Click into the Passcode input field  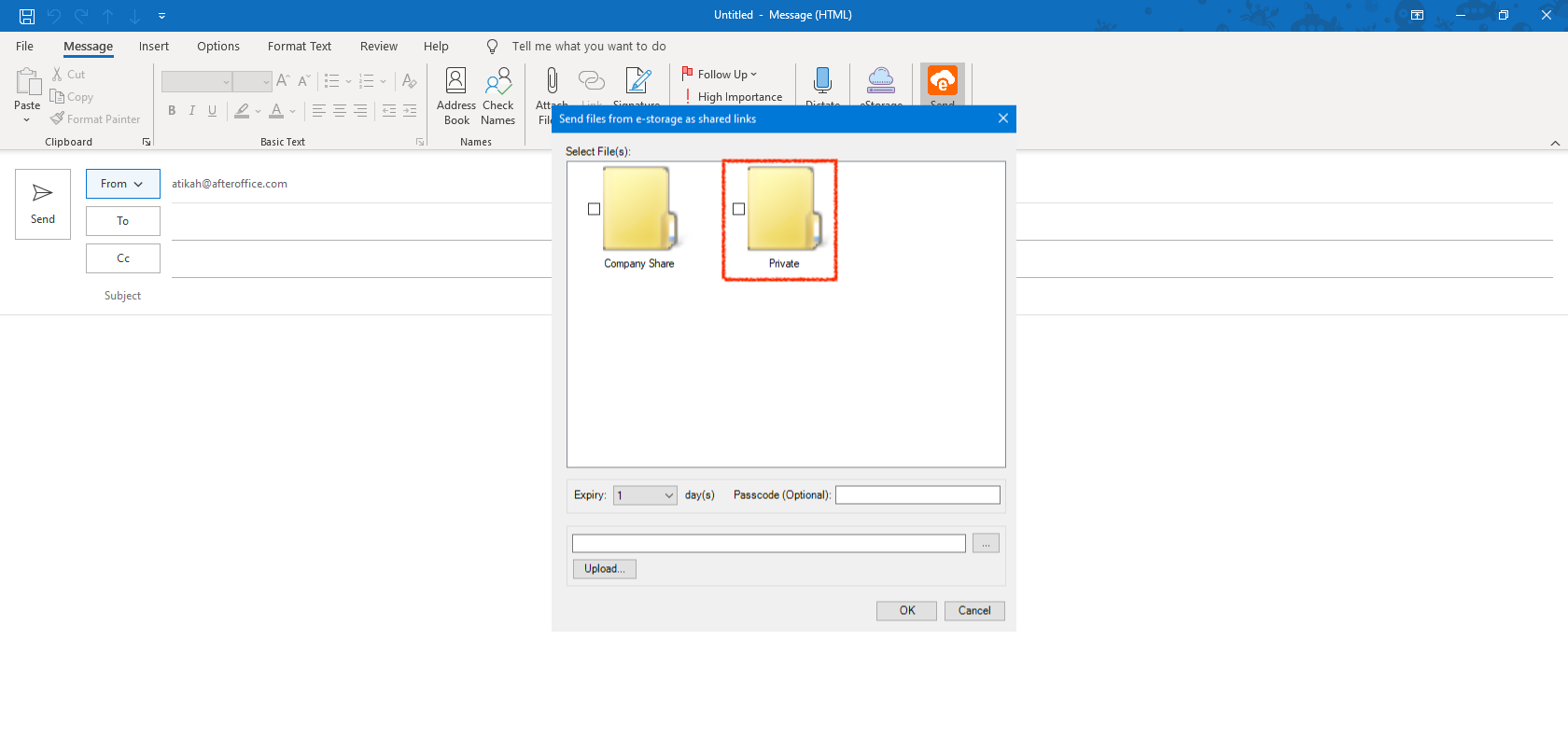click(917, 495)
